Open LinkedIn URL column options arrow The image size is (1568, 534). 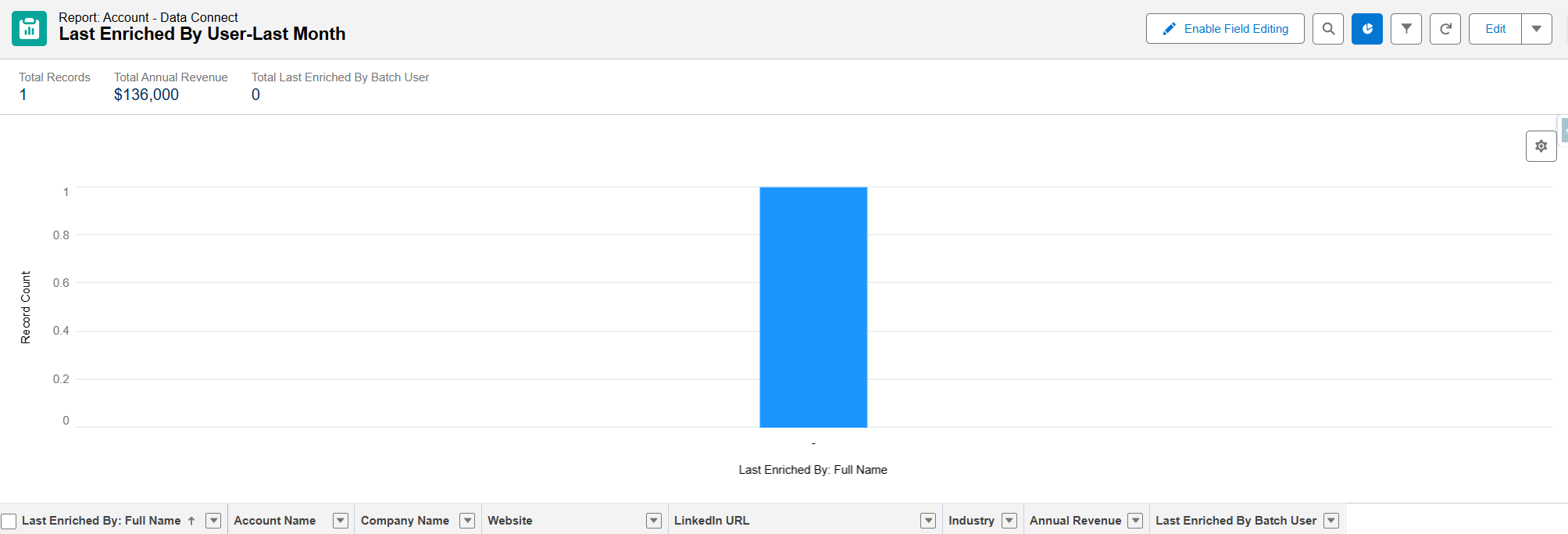tap(928, 521)
